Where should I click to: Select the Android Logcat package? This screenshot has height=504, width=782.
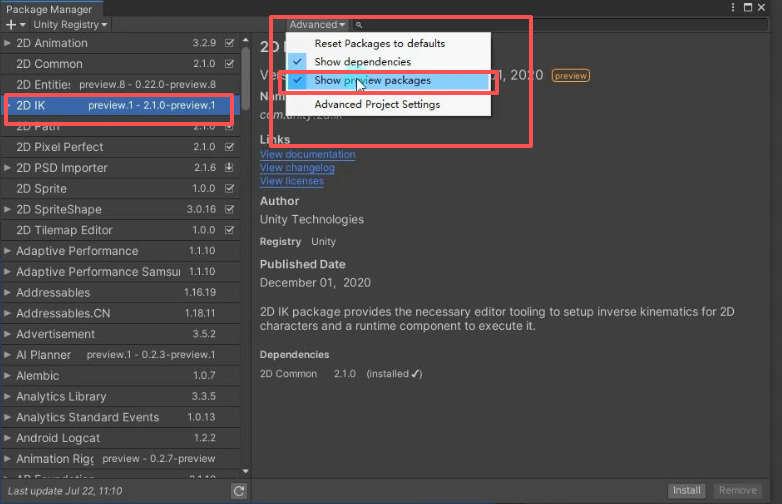121,438
